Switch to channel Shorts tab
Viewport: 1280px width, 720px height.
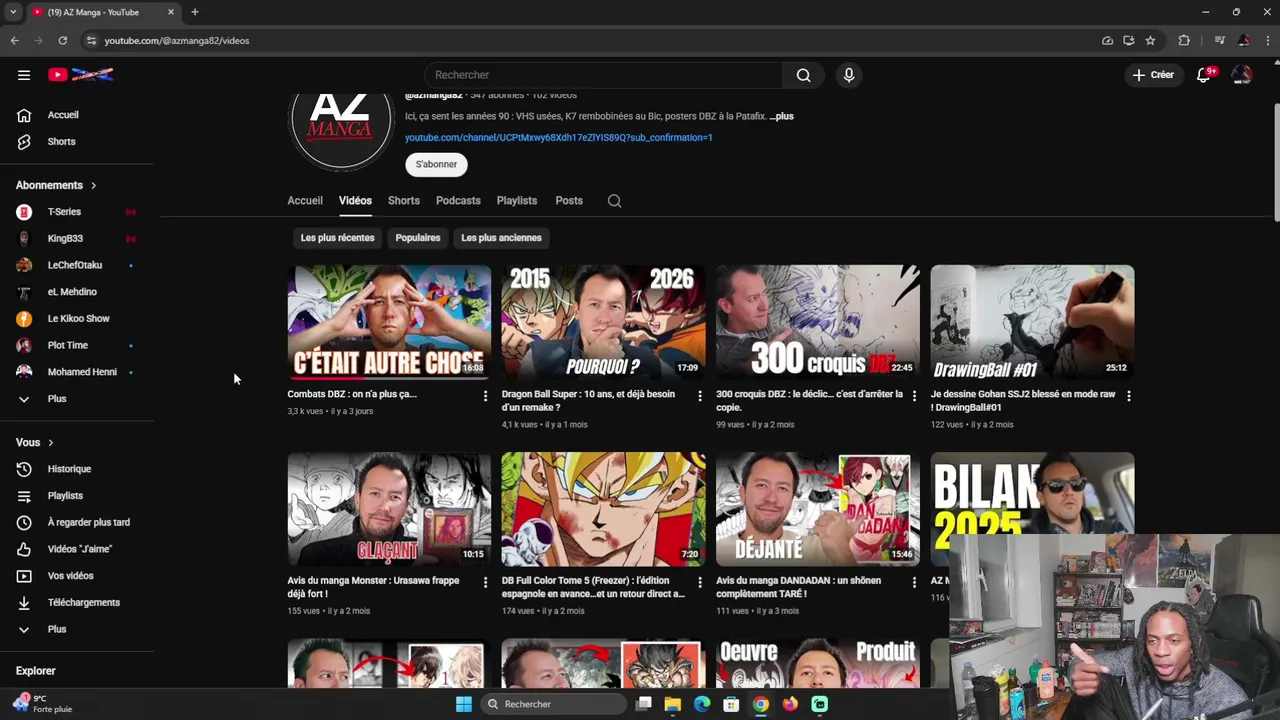404,201
